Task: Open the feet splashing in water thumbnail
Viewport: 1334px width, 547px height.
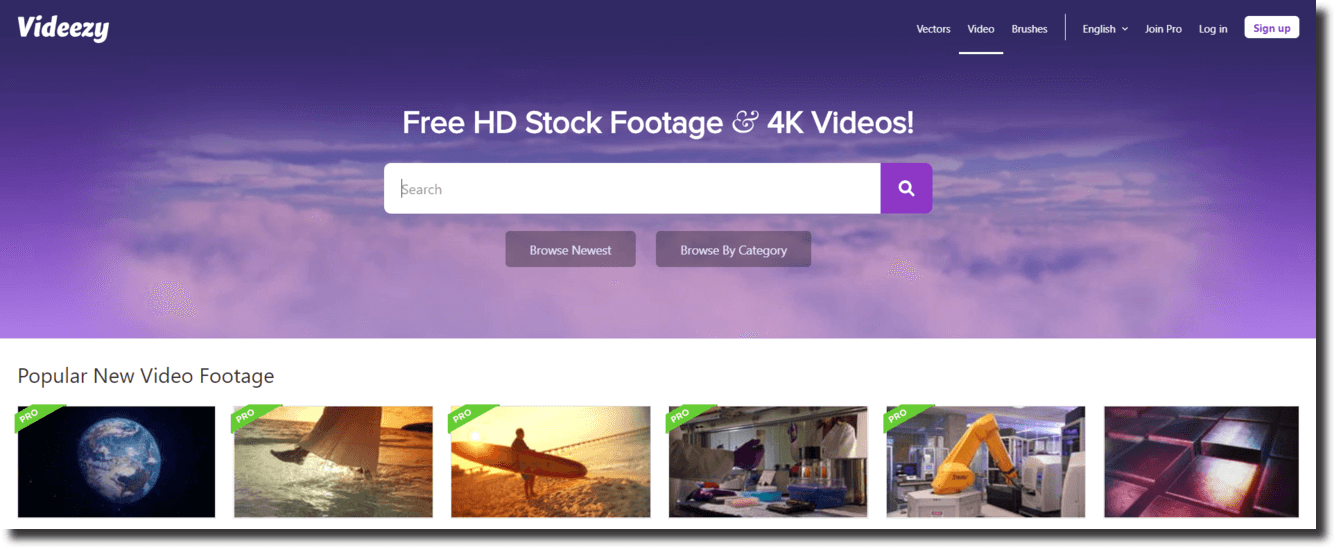Action: (333, 461)
